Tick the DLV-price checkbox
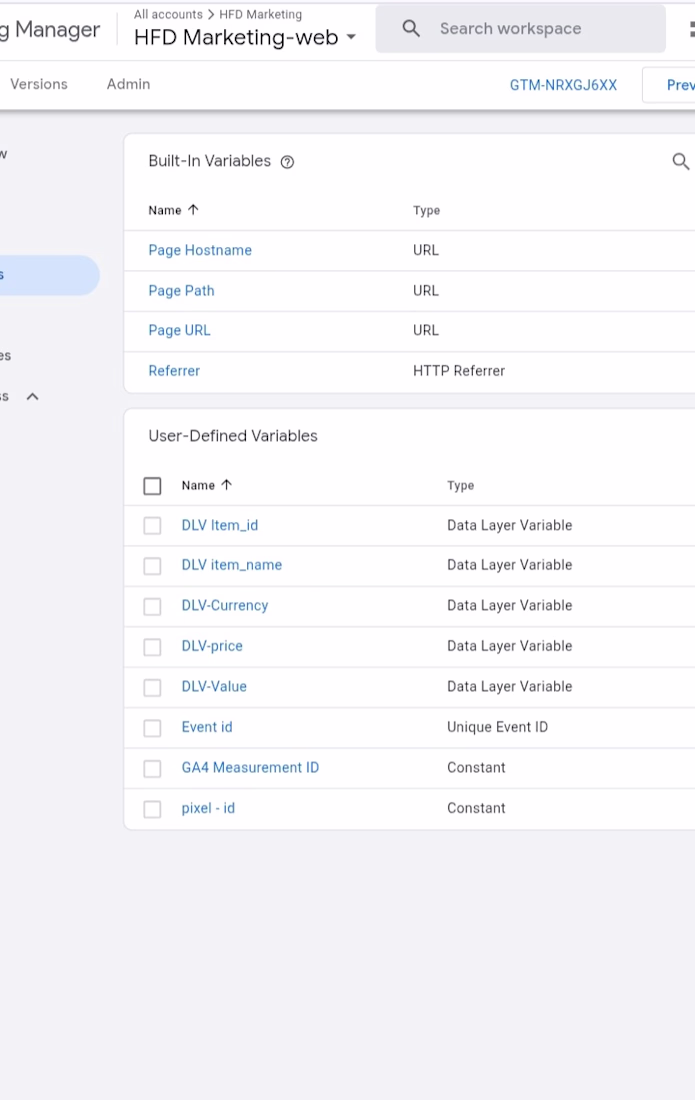This screenshot has height=1100, width=695. click(152, 647)
